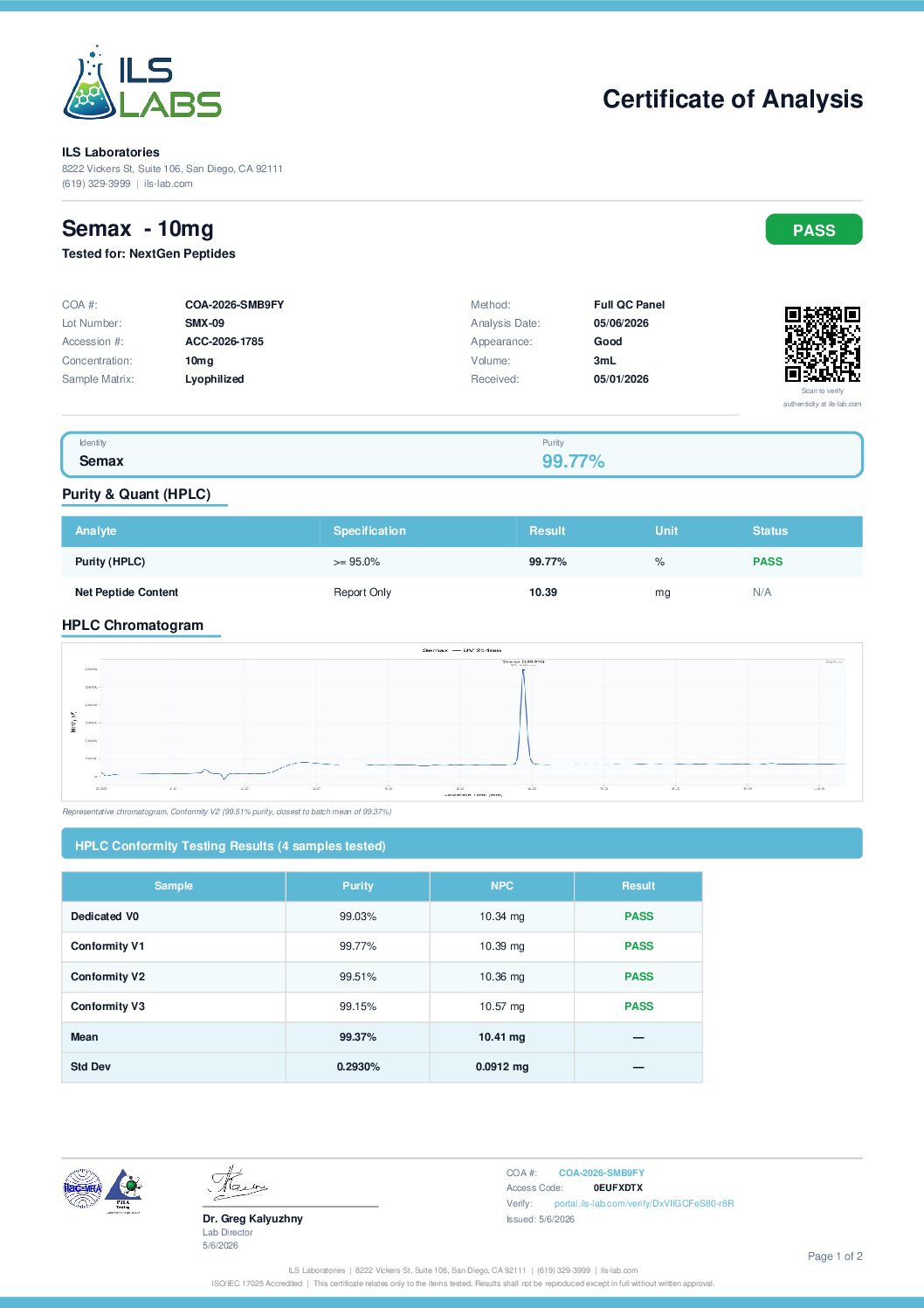Click received date 05/01/2026
The width and height of the screenshot is (924, 1308).
pyautogui.click(x=621, y=379)
